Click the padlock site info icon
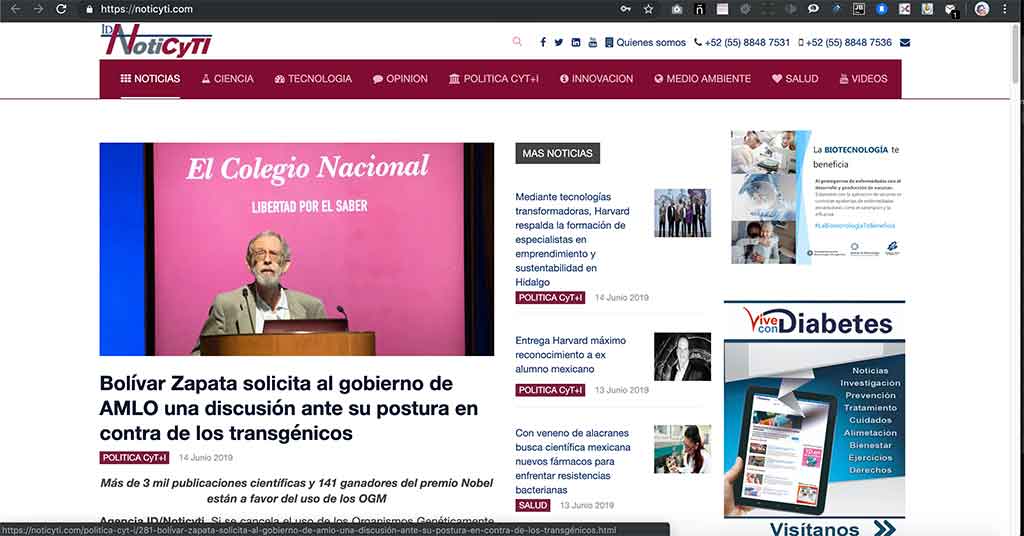 pos(90,9)
